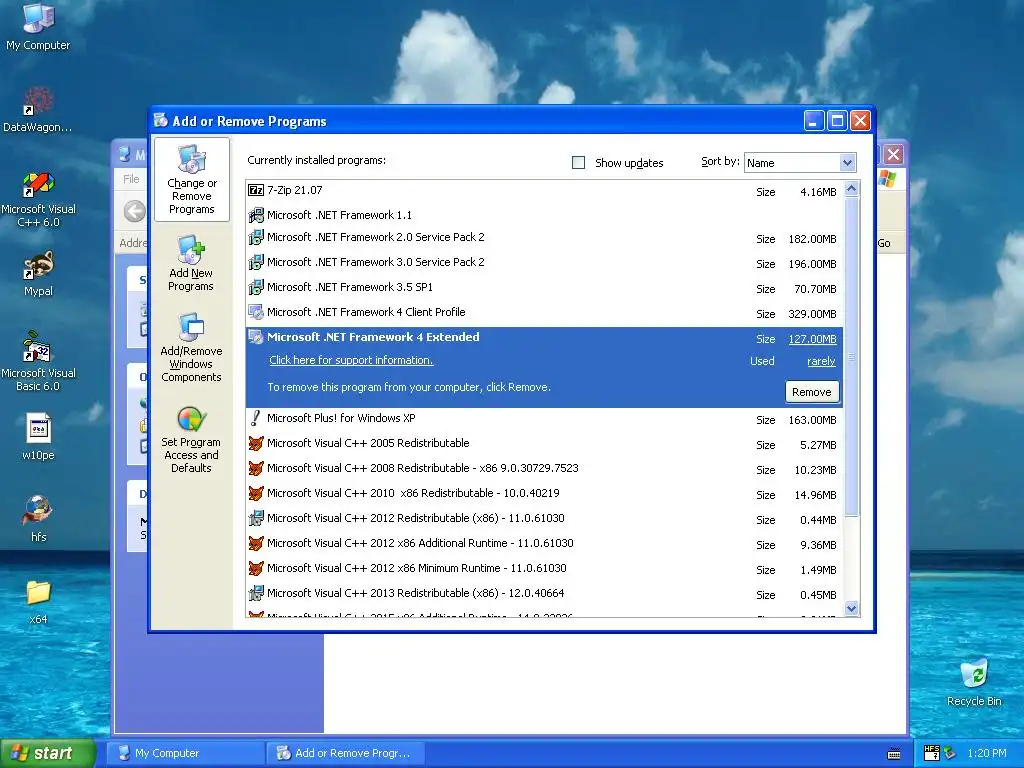Screen dimensions: 1024x768
Task: Click the 7-Zip 21.07 program icon
Action: tap(255, 190)
